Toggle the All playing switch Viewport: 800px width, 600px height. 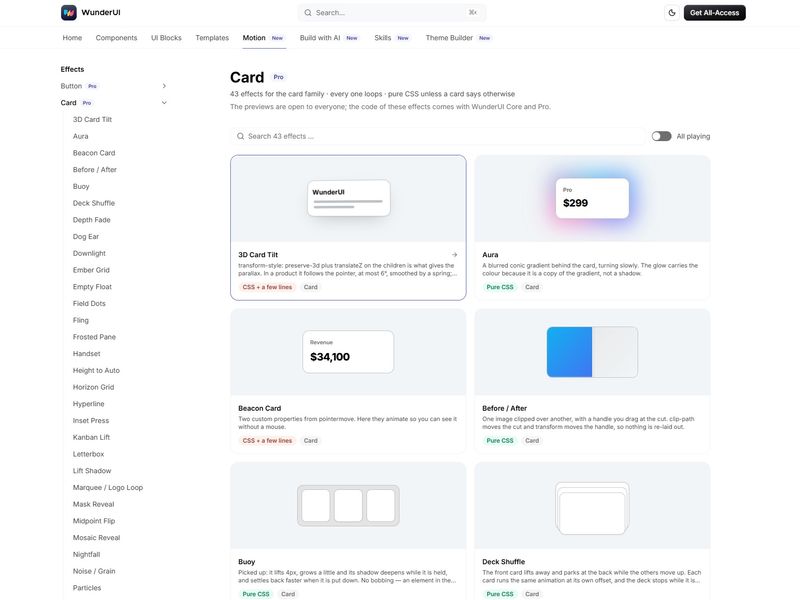[x=661, y=136]
